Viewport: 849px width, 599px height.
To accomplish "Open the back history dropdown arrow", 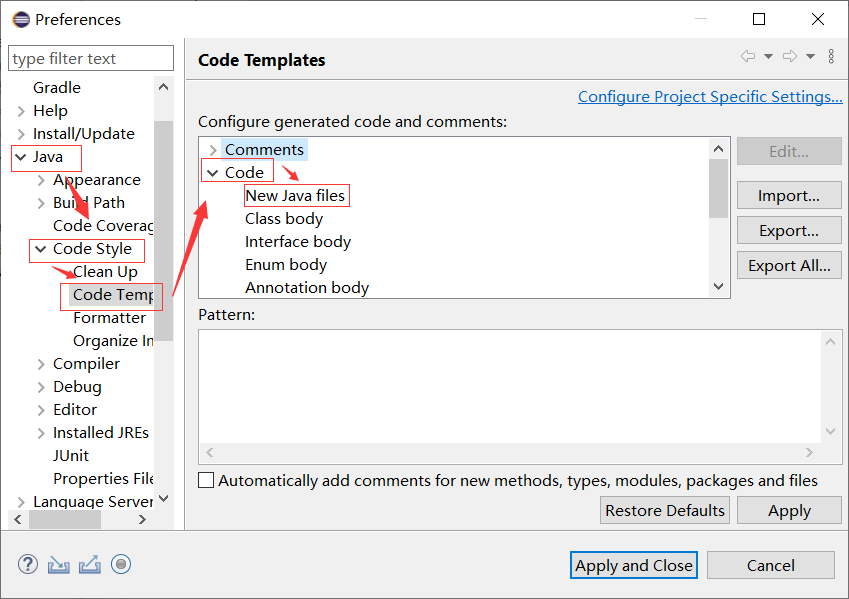I will pos(768,56).
